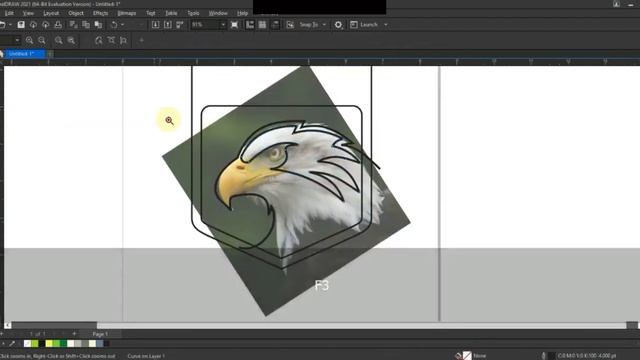Open the Effects menu
640x360 pixels.
pyautogui.click(x=100, y=13)
